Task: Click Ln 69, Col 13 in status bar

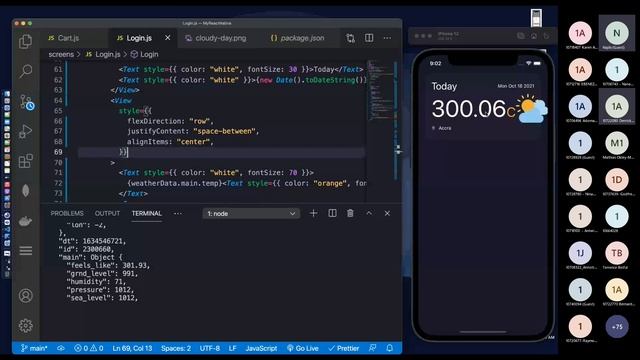Action: click(x=132, y=348)
